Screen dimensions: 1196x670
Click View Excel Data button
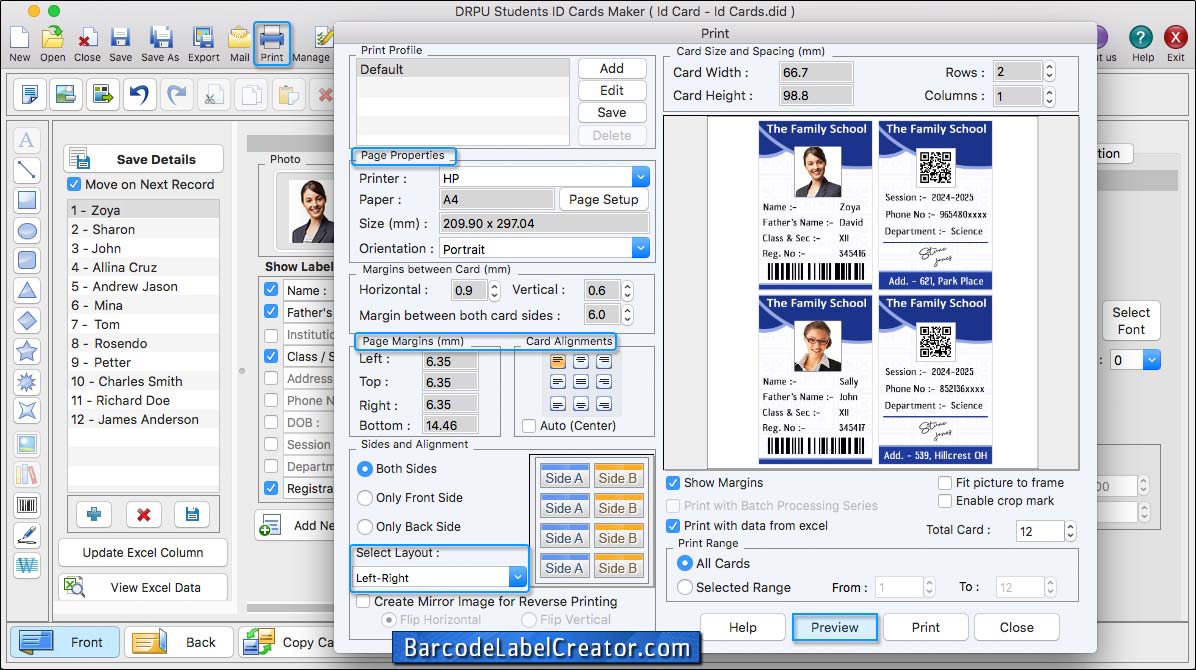coord(143,587)
